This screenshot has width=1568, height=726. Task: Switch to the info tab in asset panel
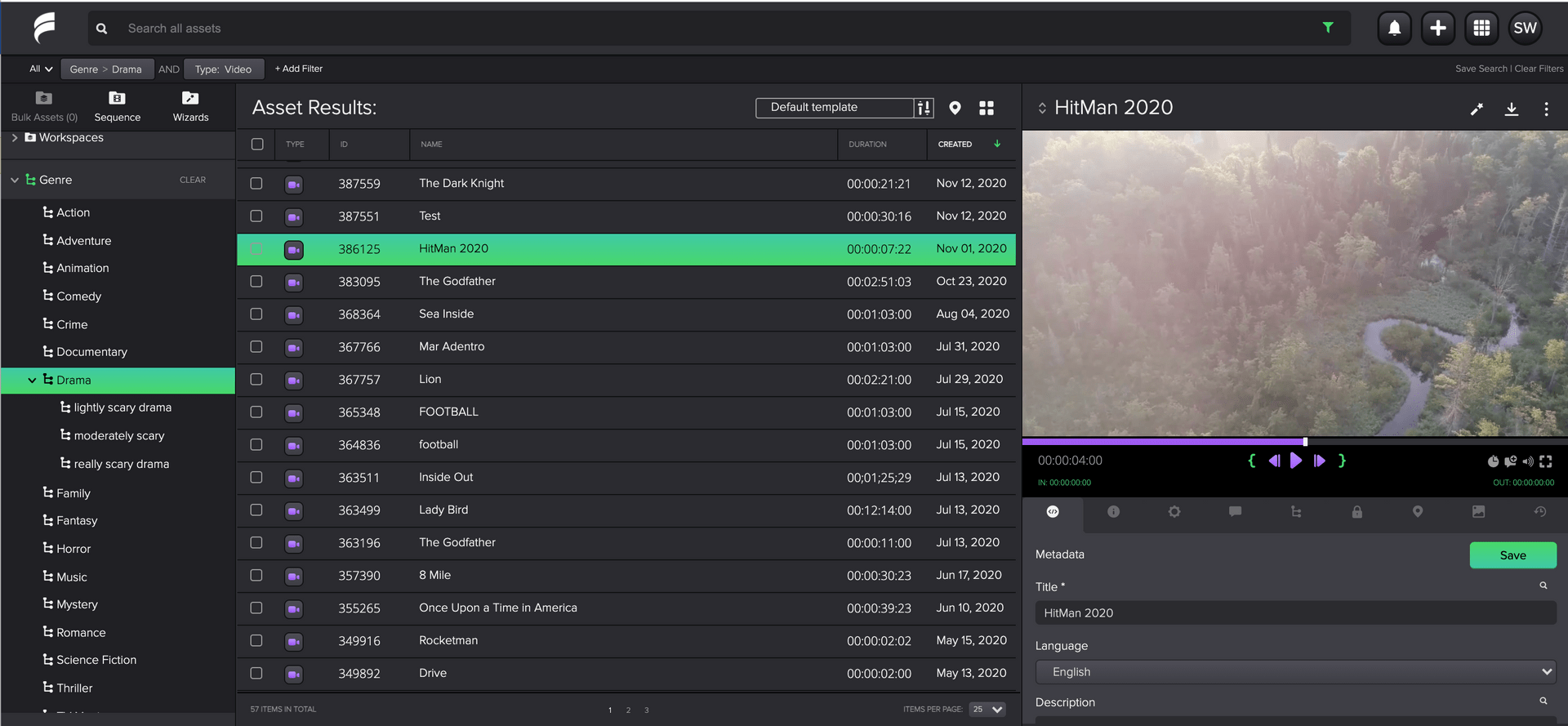click(x=1113, y=512)
